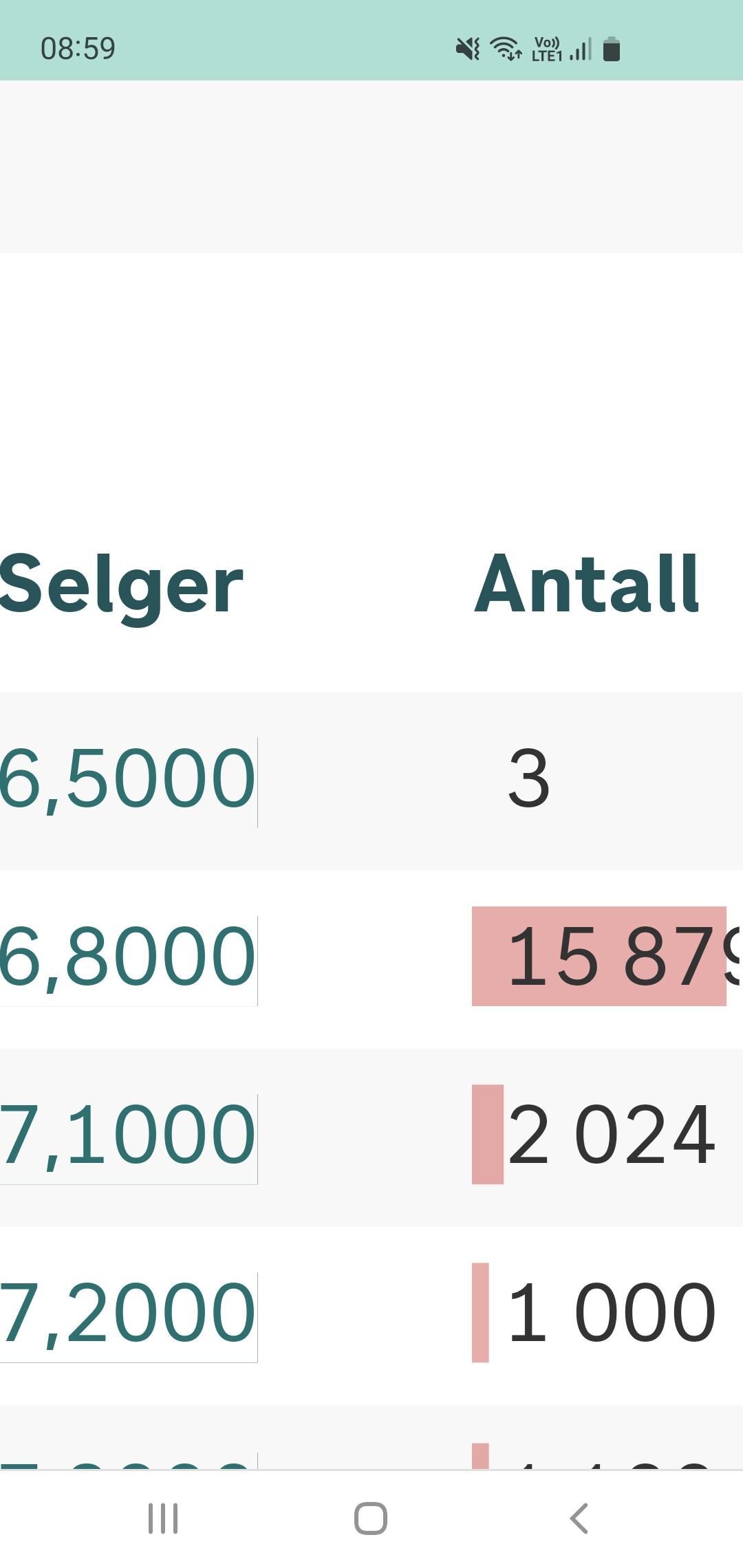Tap the quantity 2 024 cell
Image resolution: width=743 pixels, height=1568 pixels.
pos(611,1135)
